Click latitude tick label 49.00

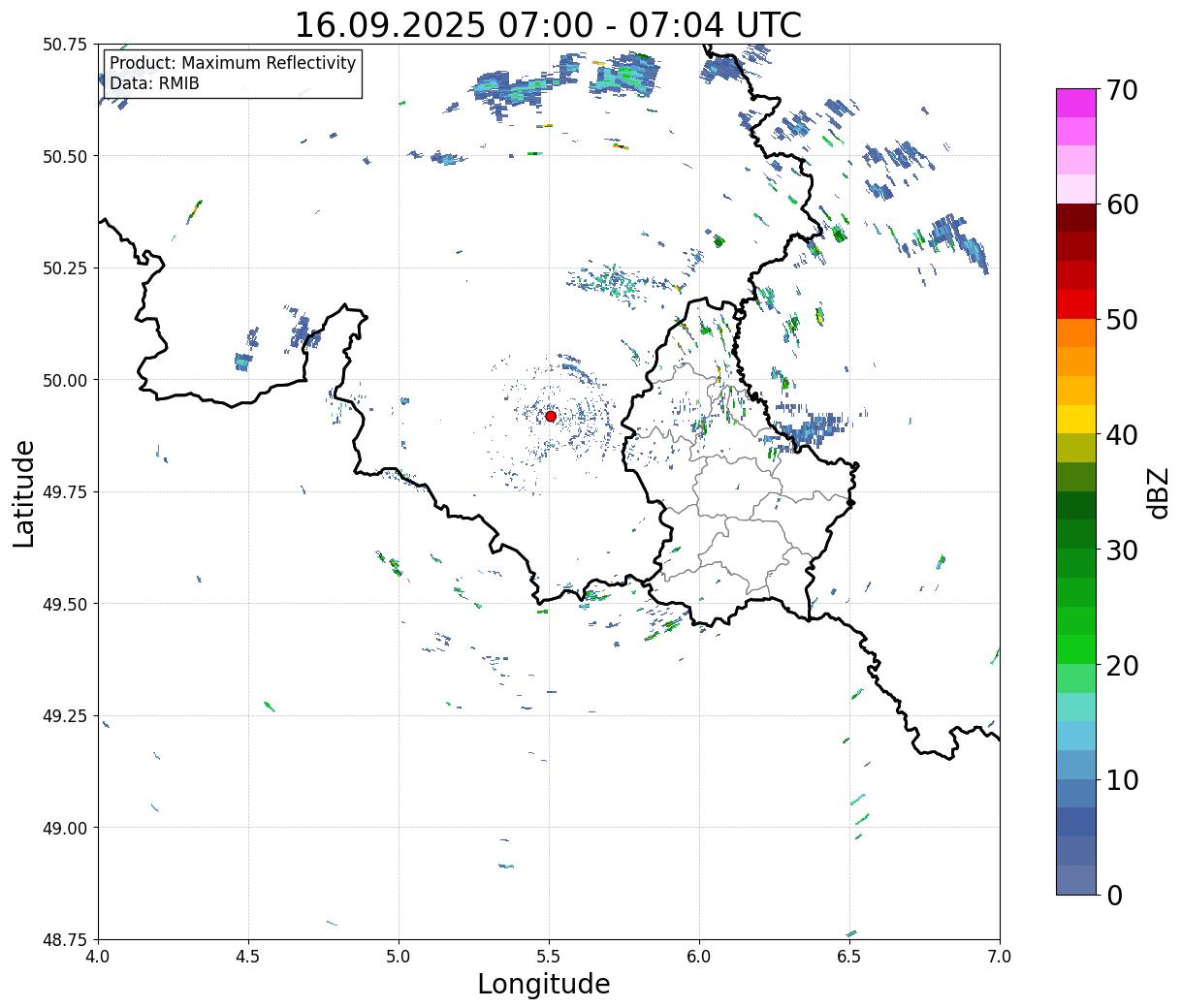click(x=65, y=828)
